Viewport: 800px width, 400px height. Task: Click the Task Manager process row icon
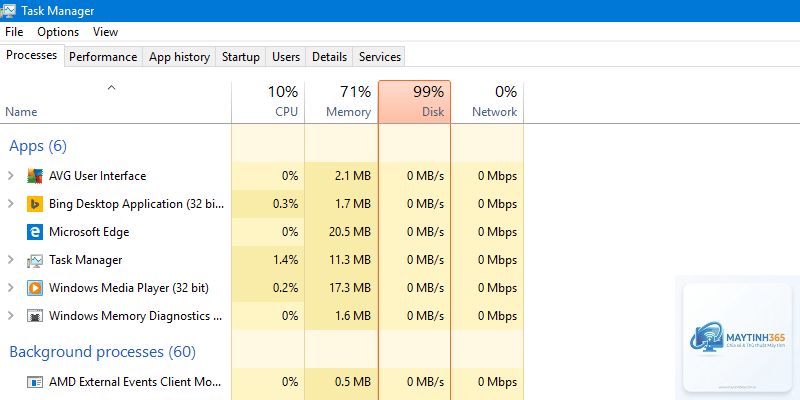tap(35, 260)
